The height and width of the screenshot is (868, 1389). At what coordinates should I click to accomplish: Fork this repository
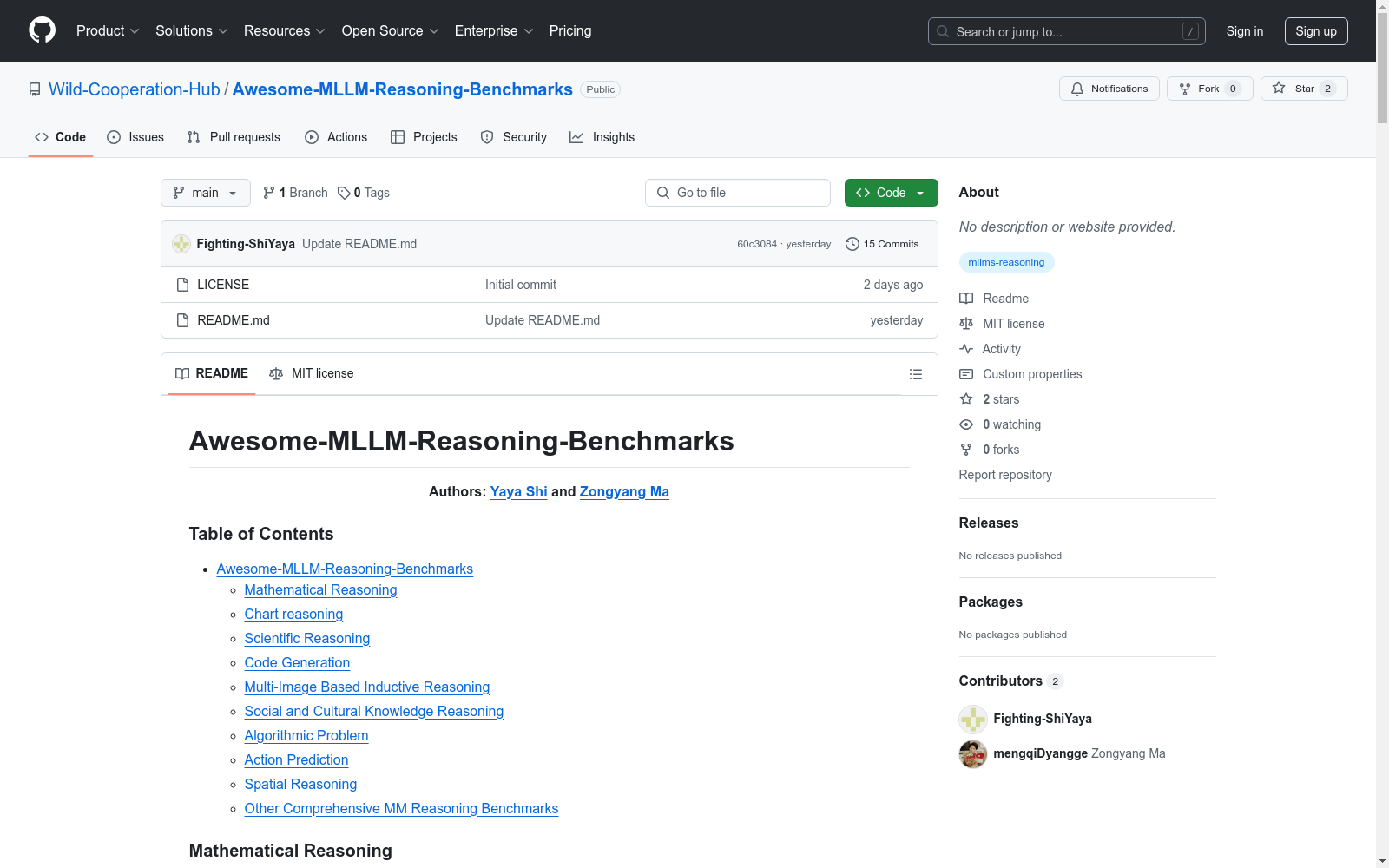[1210, 89]
